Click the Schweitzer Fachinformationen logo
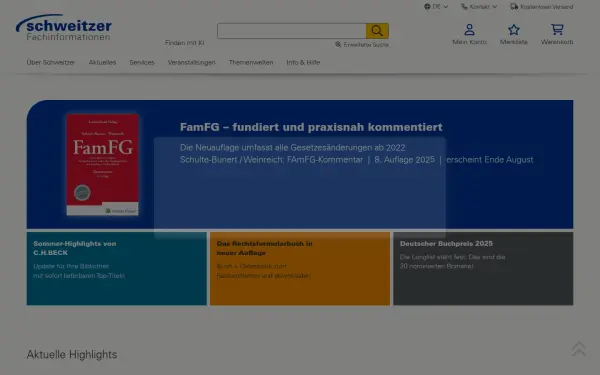The height and width of the screenshot is (375, 600). click(x=64, y=28)
